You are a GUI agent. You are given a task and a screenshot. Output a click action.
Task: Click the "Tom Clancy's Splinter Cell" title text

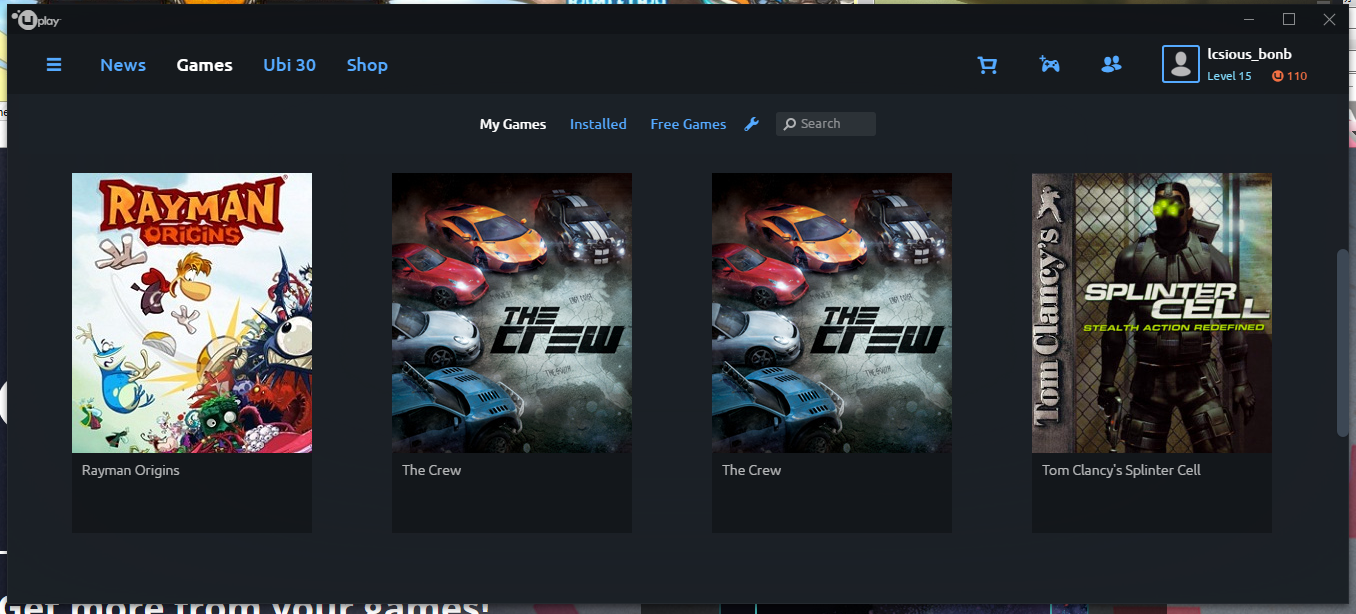[x=1121, y=470]
